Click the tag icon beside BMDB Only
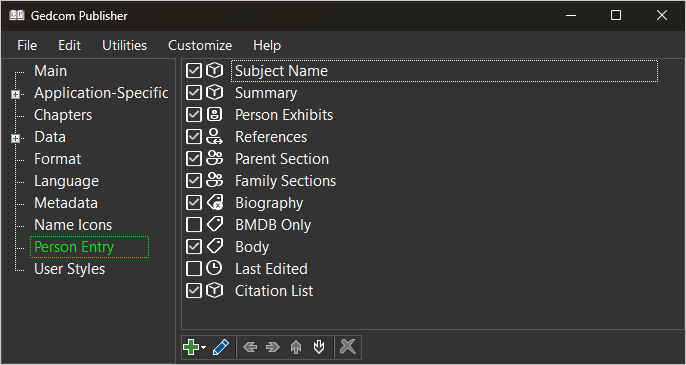 click(214, 225)
